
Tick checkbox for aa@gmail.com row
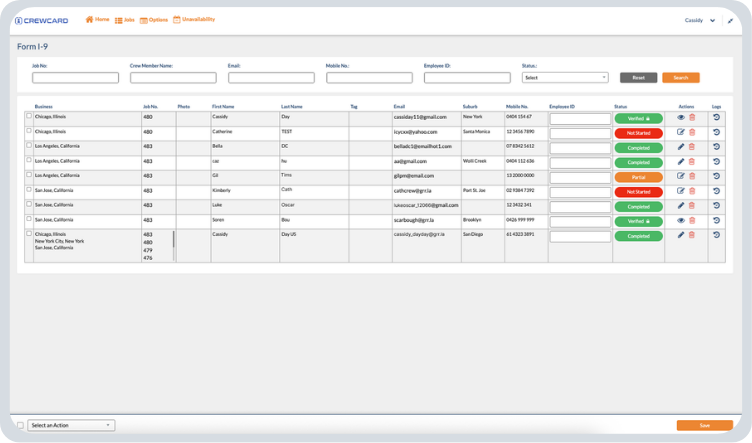[x=29, y=160]
